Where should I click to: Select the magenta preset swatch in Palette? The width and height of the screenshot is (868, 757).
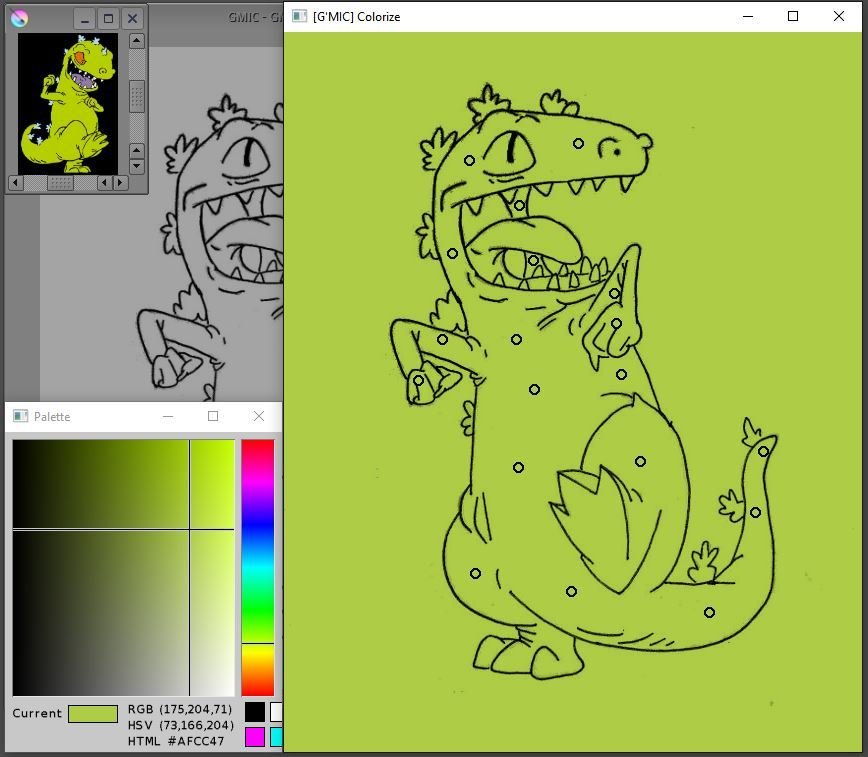[255, 737]
